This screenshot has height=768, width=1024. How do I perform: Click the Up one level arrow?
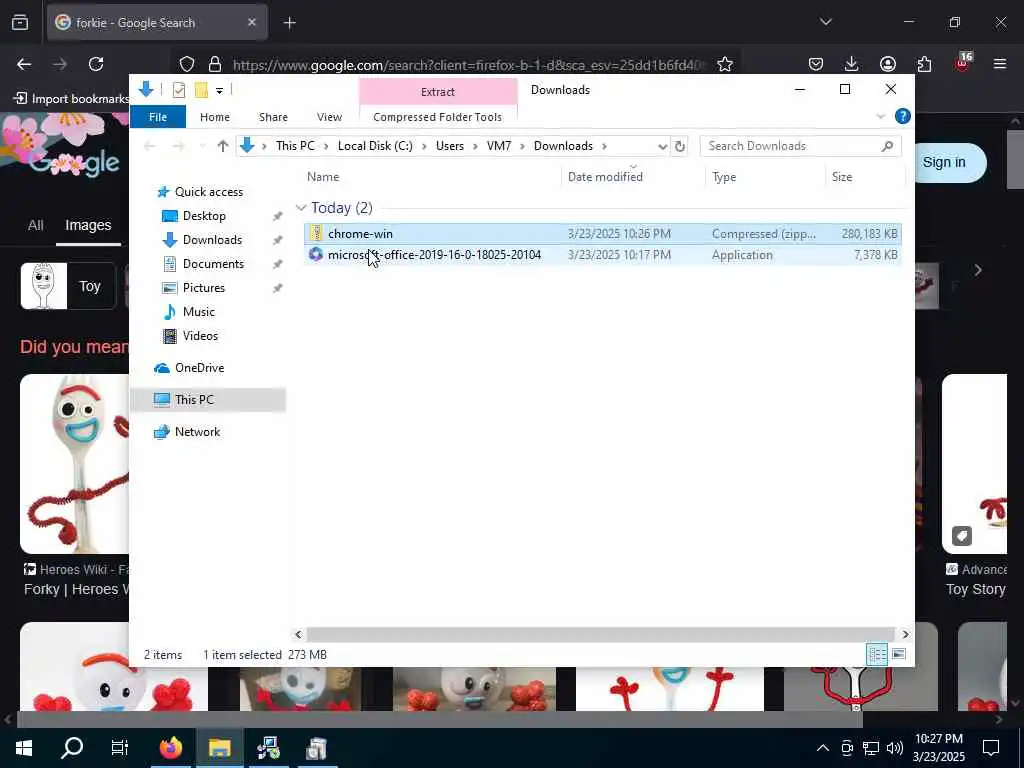click(x=223, y=146)
